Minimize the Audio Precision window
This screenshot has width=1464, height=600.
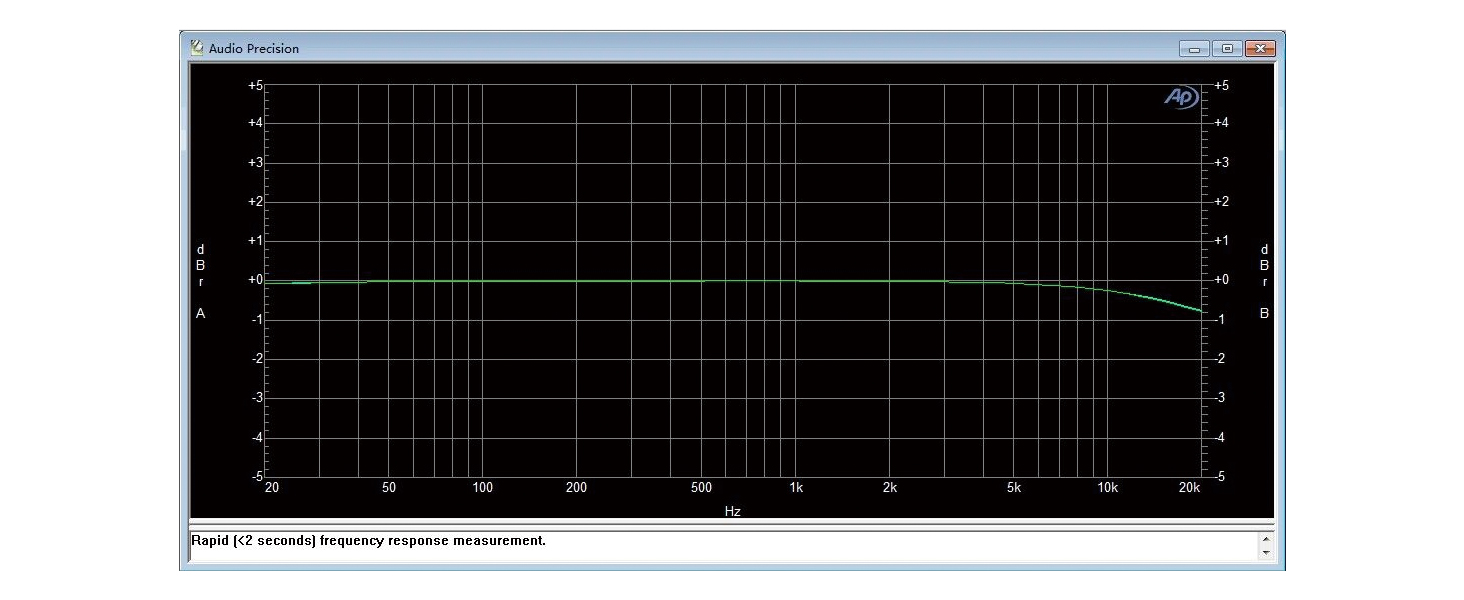click(x=1193, y=48)
